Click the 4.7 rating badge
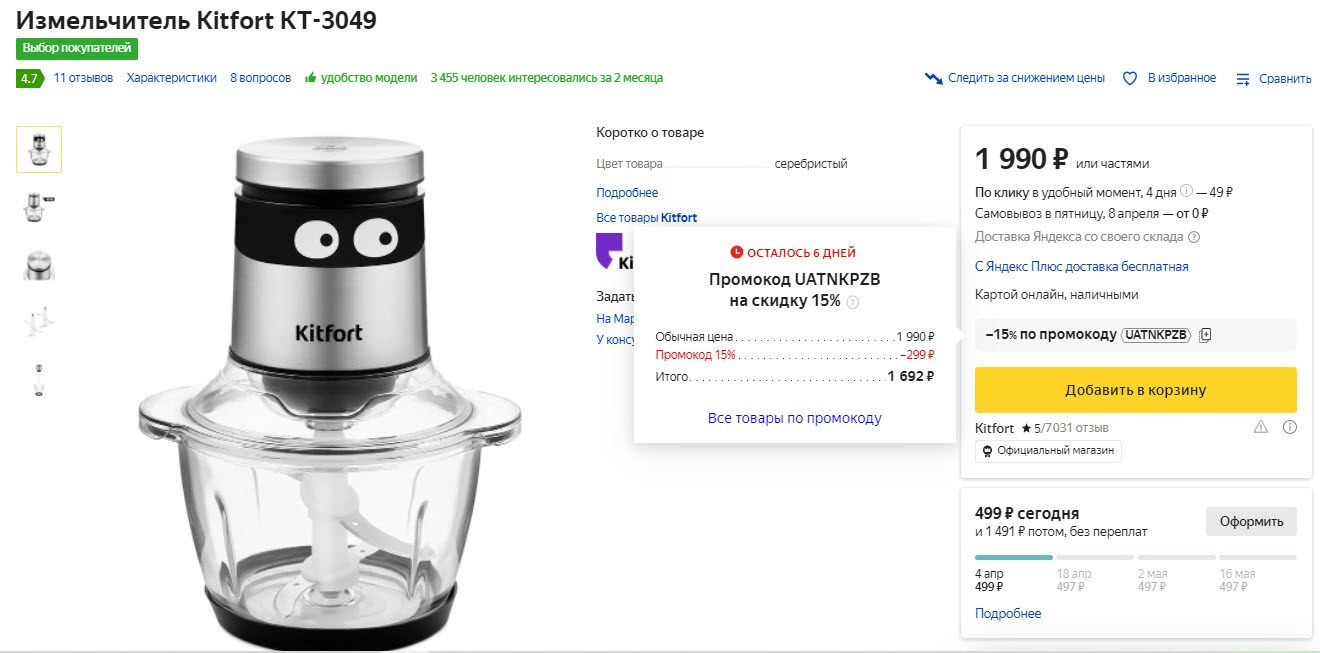Viewport: 1320px width, 653px height. pos(28,78)
